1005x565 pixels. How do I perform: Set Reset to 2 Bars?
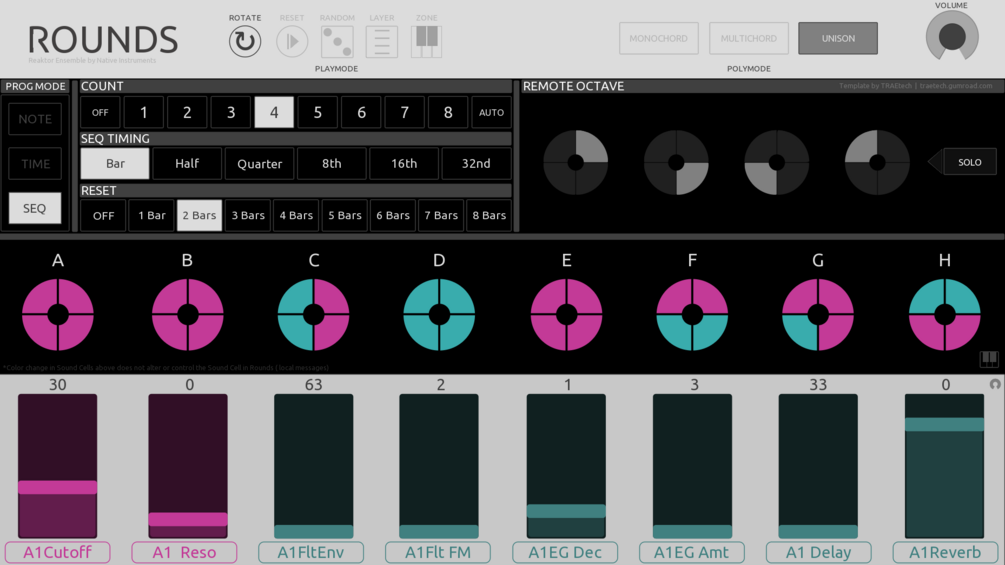pos(199,215)
